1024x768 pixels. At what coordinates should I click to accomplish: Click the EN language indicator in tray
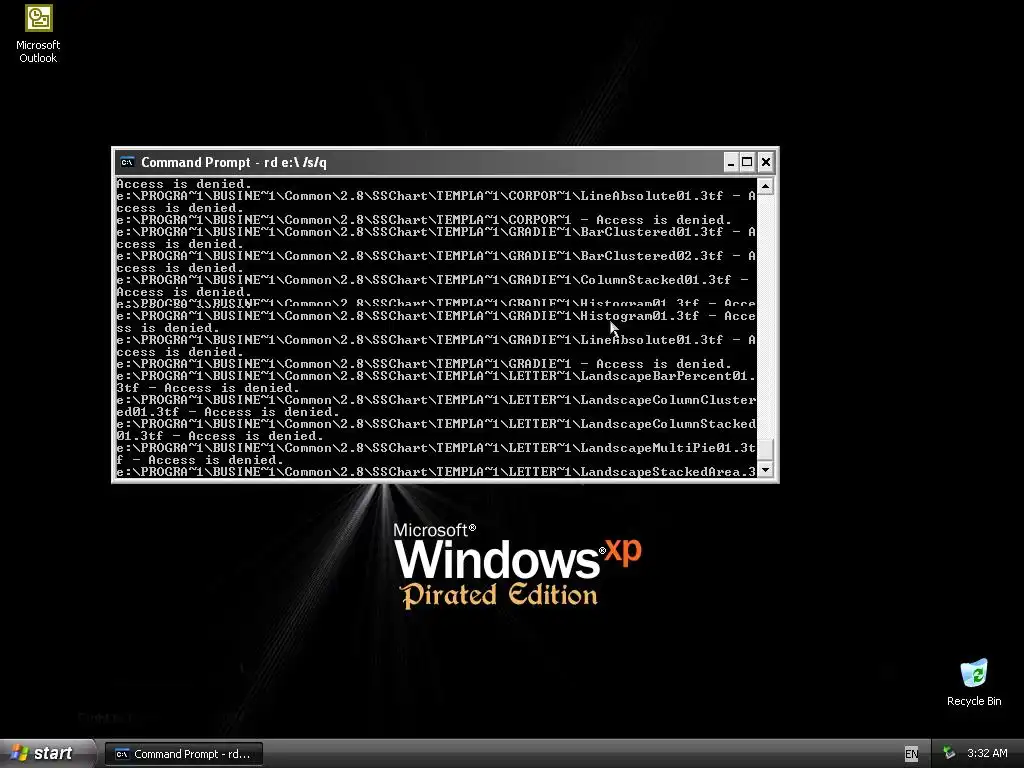coord(912,754)
